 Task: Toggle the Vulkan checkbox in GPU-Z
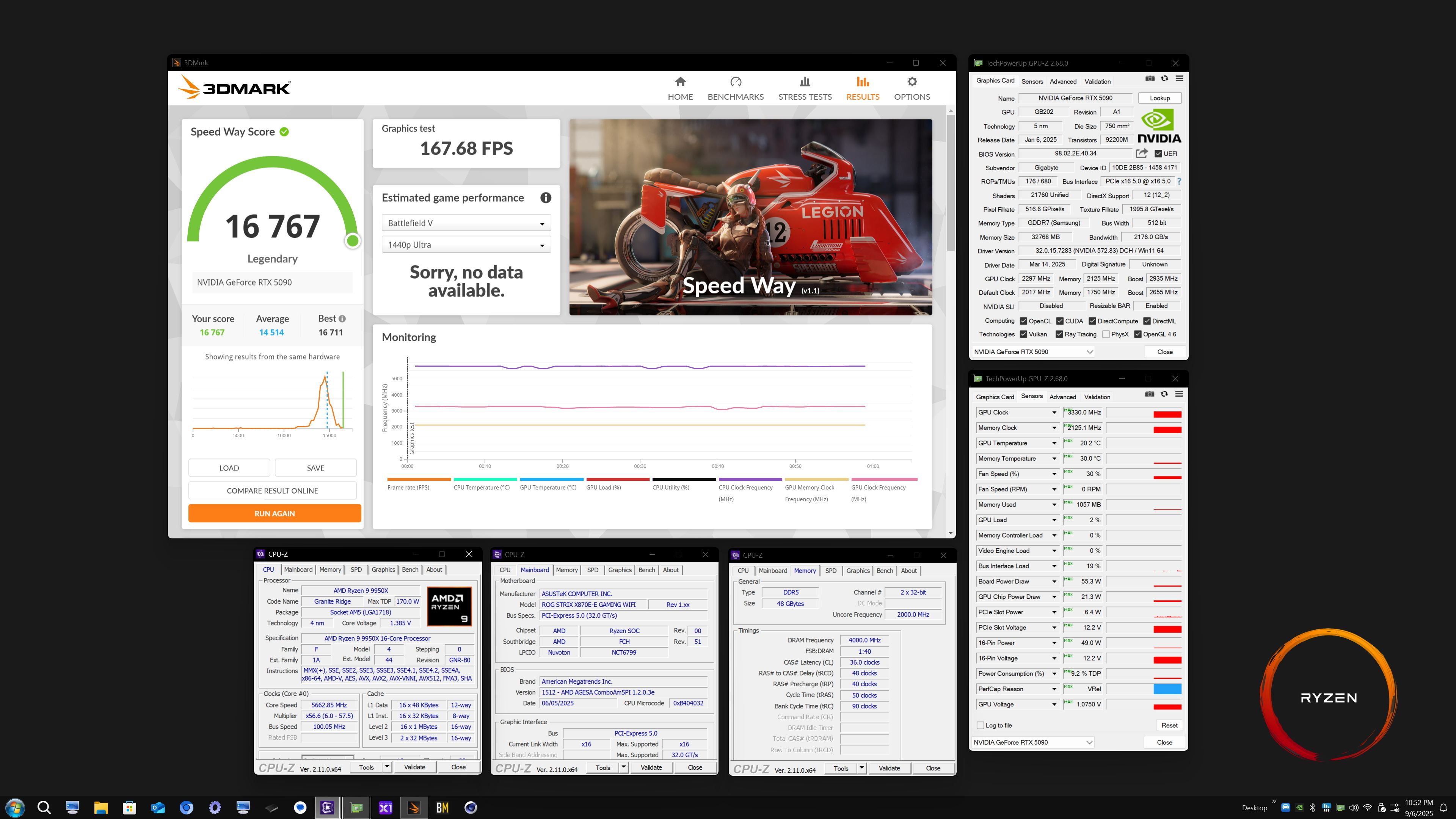1023,334
